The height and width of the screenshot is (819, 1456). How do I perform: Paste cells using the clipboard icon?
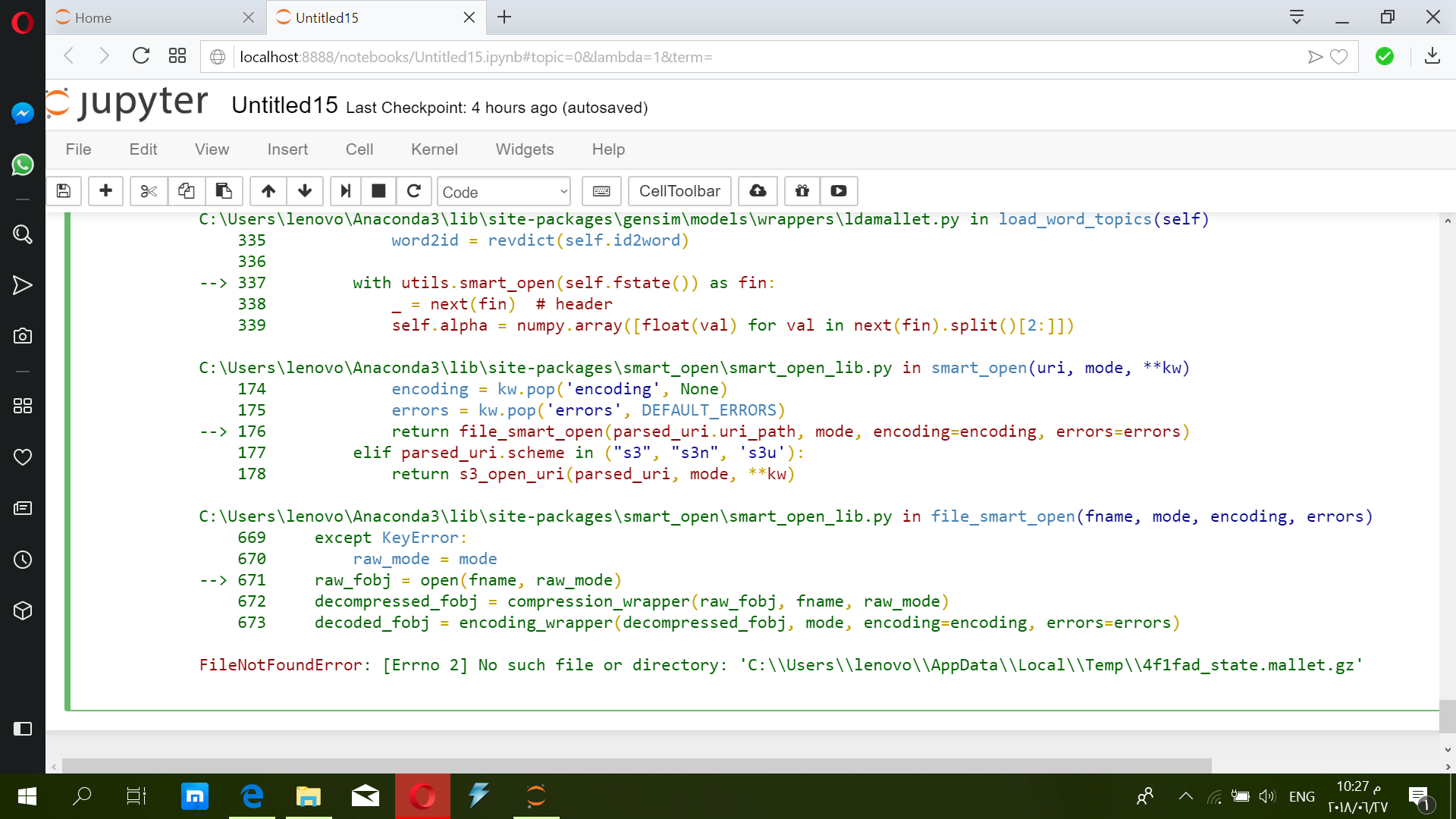tap(224, 191)
